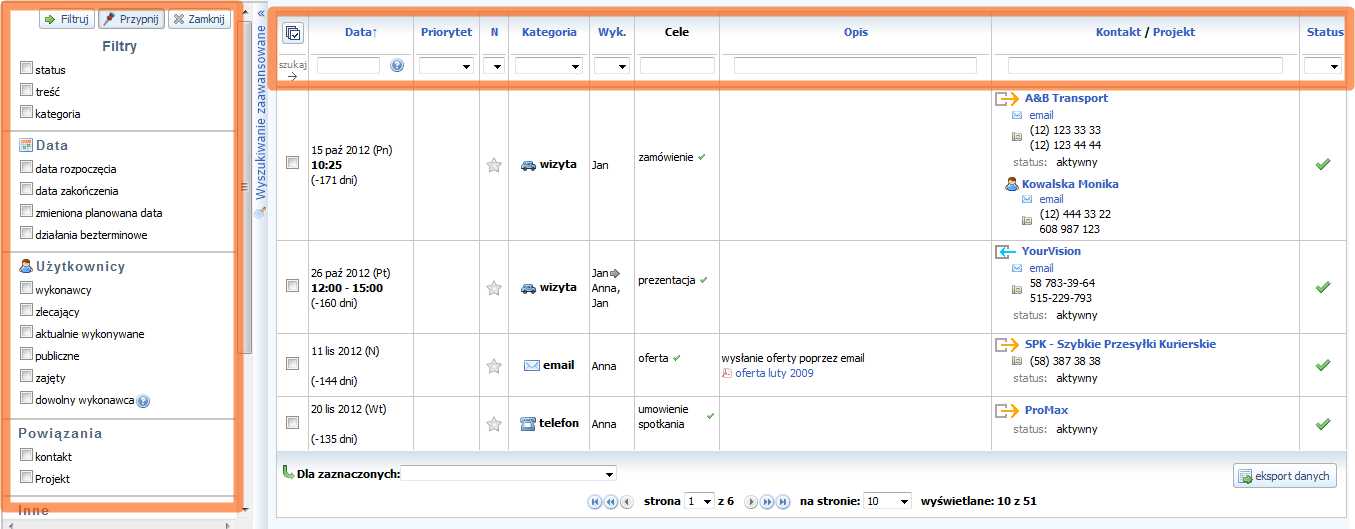The height and width of the screenshot is (529, 1355).
Task: Go to the first page icon
Action: click(x=595, y=502)
